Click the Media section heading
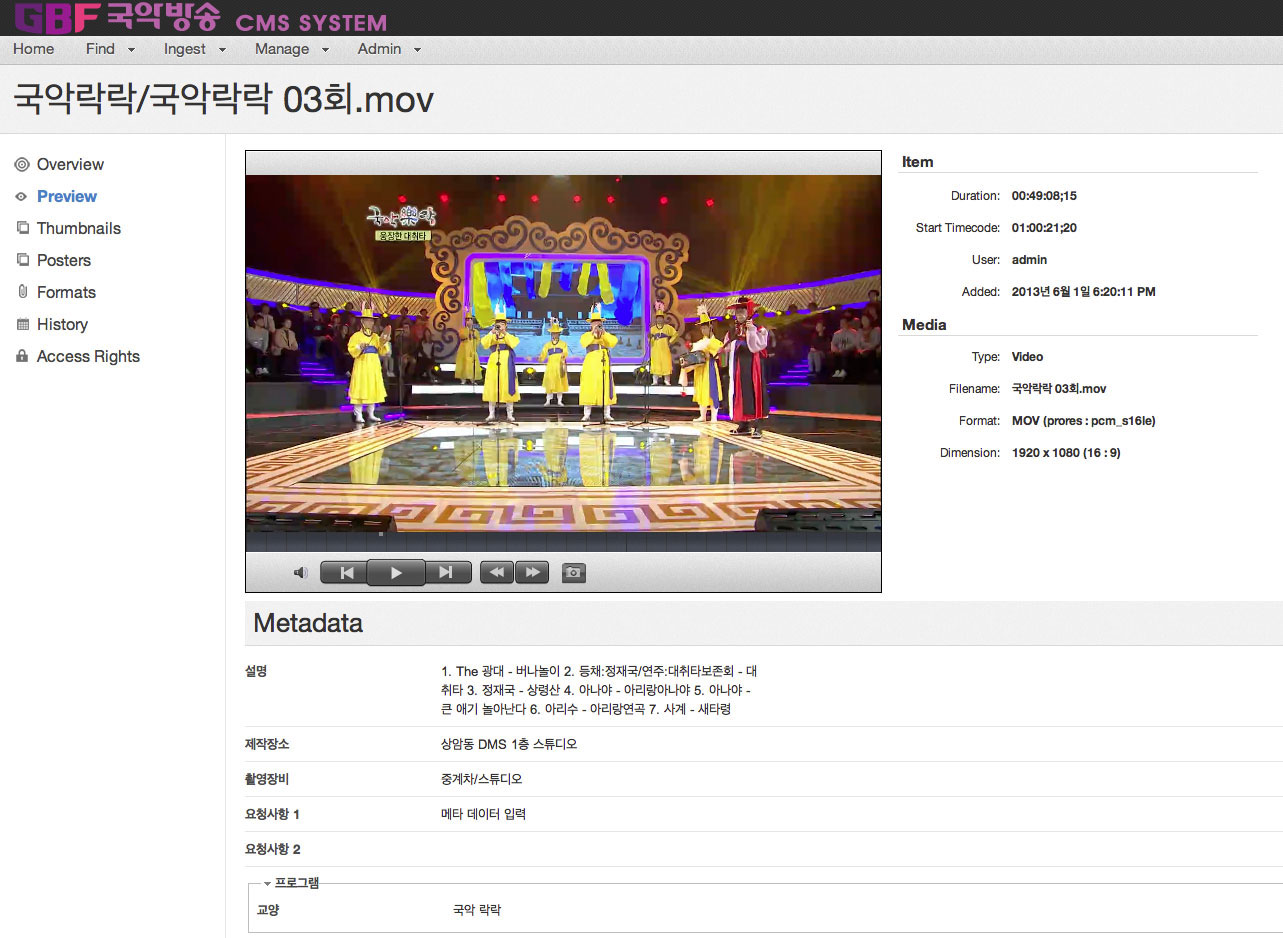1283x938 pixels. [924, 325]
